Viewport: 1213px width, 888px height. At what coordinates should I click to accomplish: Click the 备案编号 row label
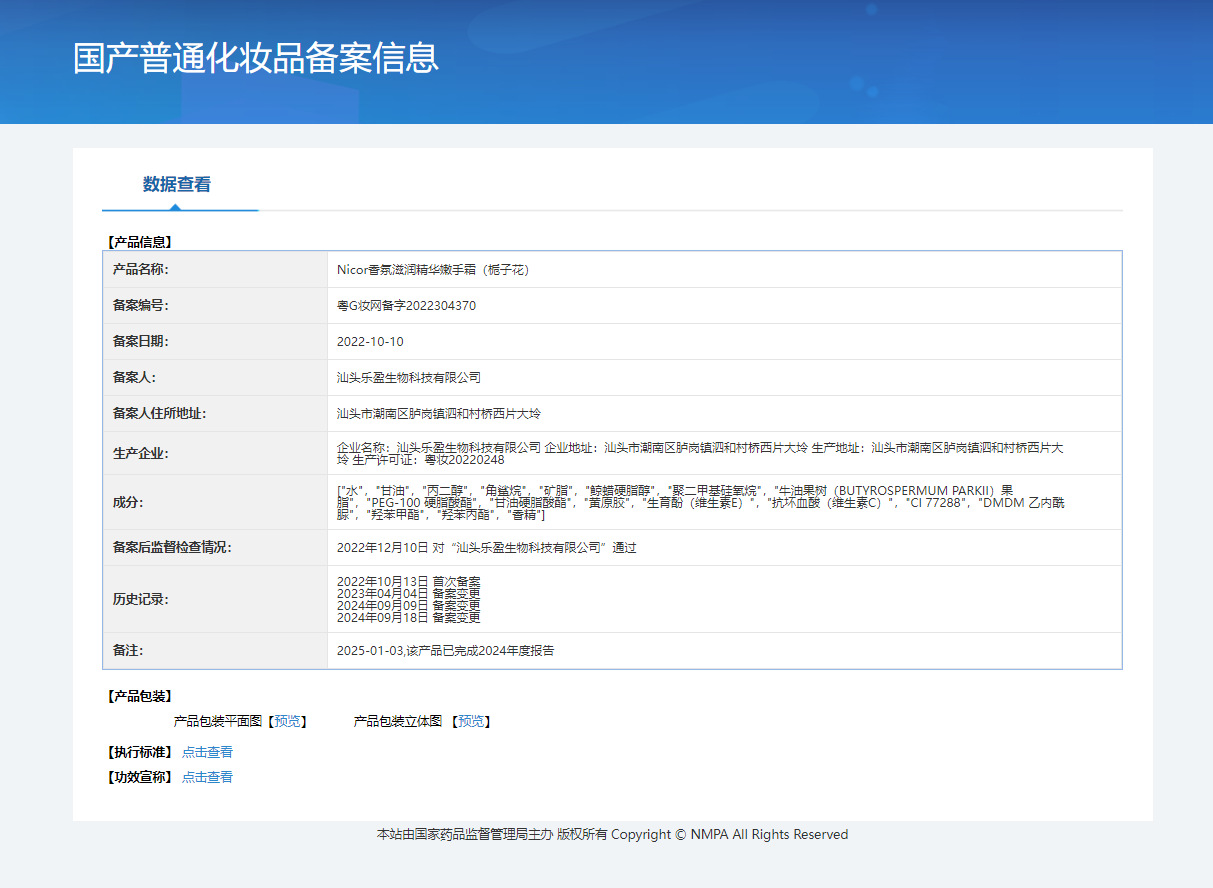(x=141, y=306)
